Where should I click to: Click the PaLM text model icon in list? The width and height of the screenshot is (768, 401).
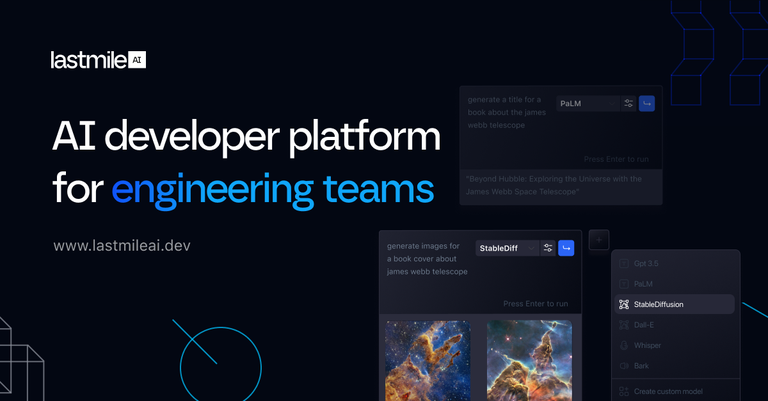pos(624,284)
